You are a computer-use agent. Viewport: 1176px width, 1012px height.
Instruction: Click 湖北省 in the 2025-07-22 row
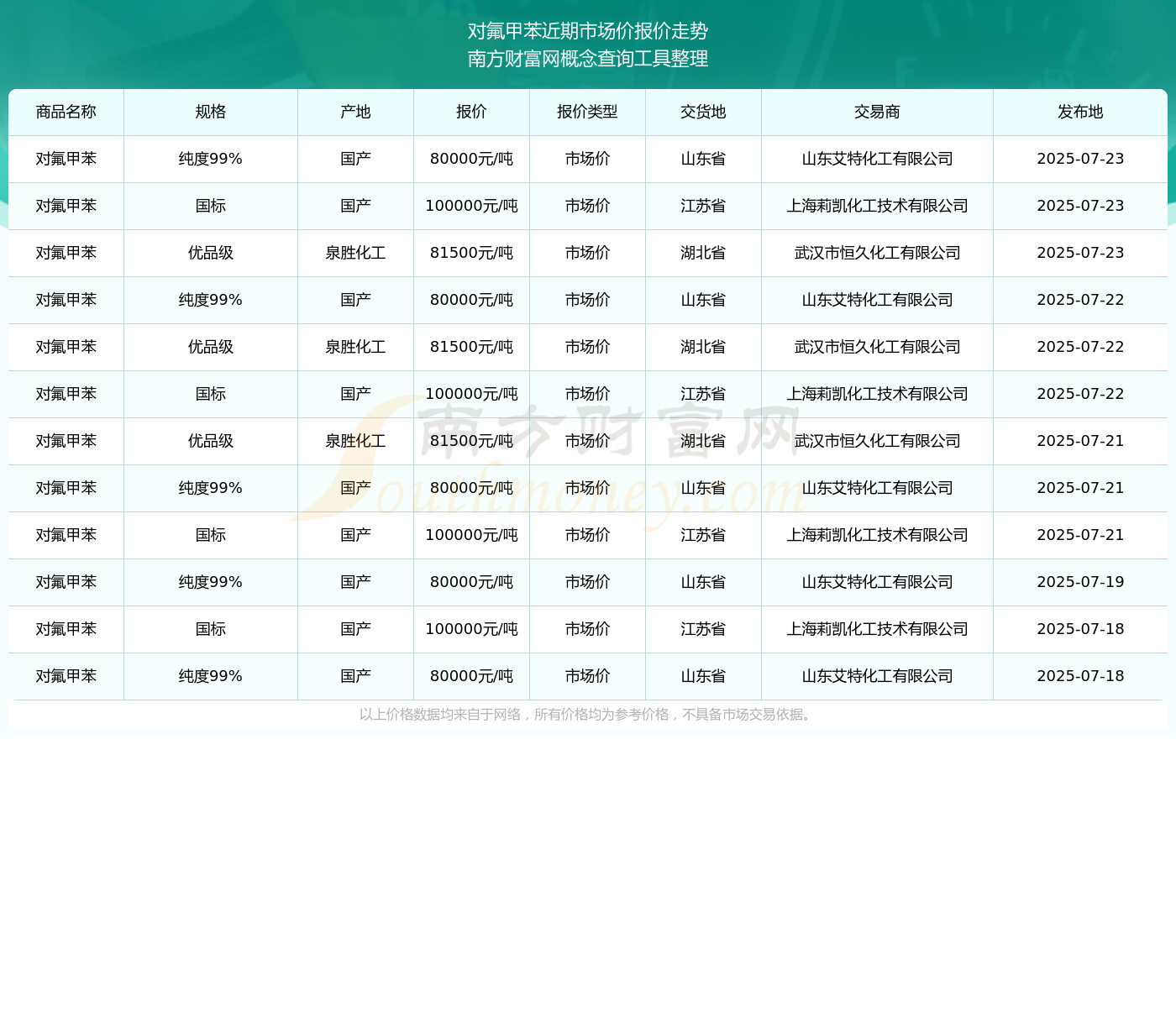click(703, 347)
